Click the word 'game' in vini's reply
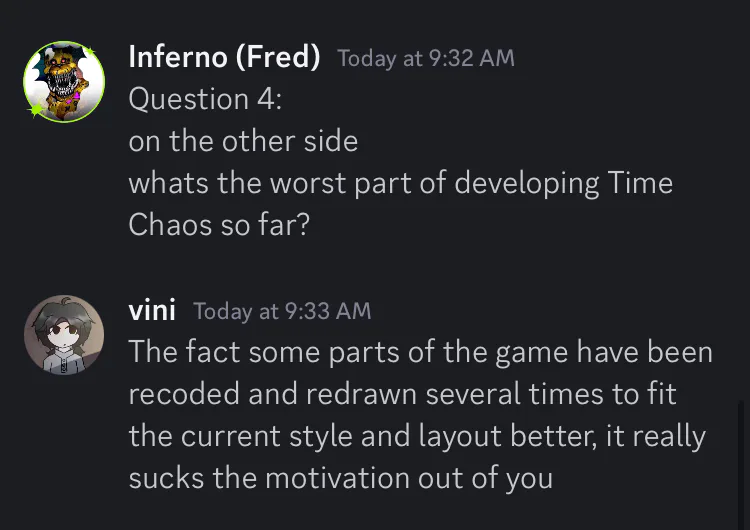This screenshot has height=530, width=750. 531,354
